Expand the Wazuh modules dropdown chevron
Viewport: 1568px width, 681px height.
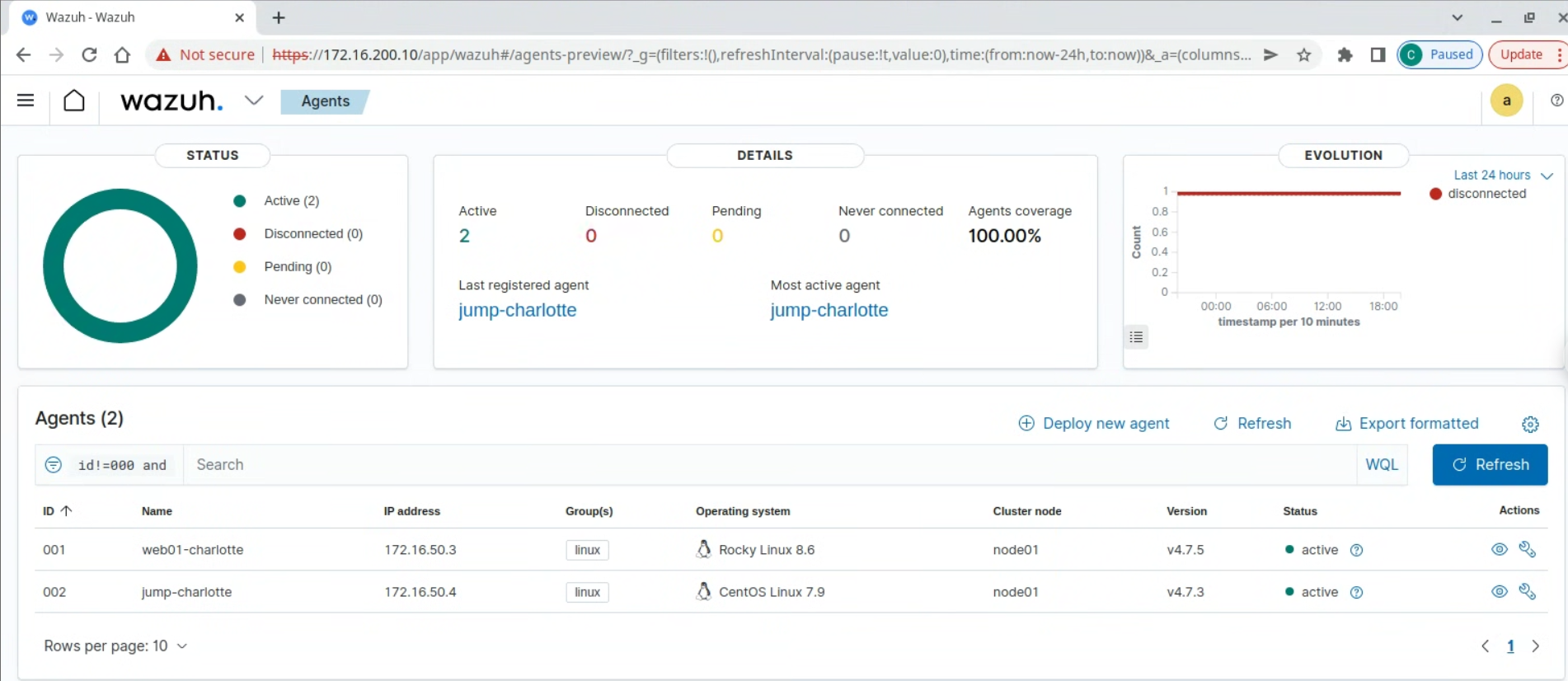pos(254,101)
